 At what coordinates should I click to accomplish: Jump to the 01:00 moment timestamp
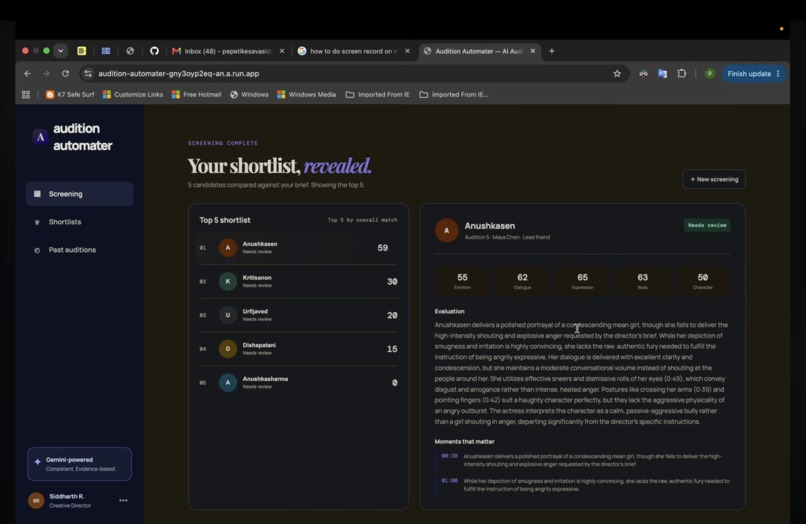tap(449, 481)
